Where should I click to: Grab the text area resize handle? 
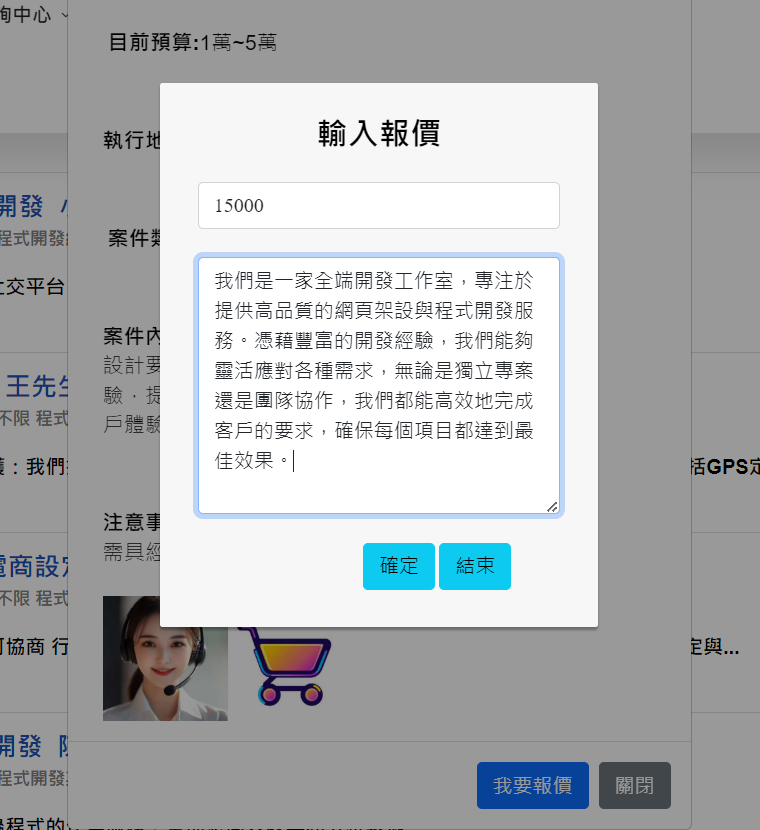pos(551,507)
